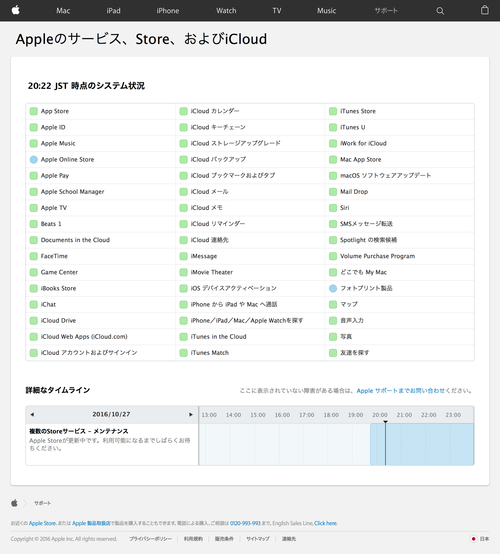Viewport: 500px width, 554px height.
Task: Open the shopping bag icon
Action: [x=485, y=10]
